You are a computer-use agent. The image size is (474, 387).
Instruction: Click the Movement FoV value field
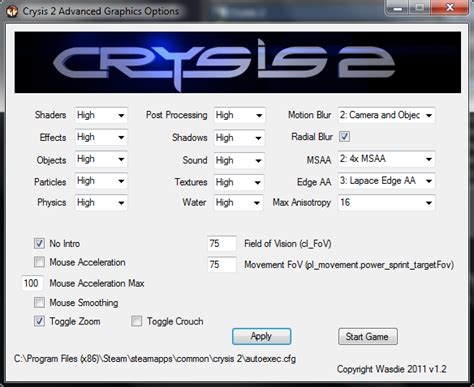tap(222, 265)
